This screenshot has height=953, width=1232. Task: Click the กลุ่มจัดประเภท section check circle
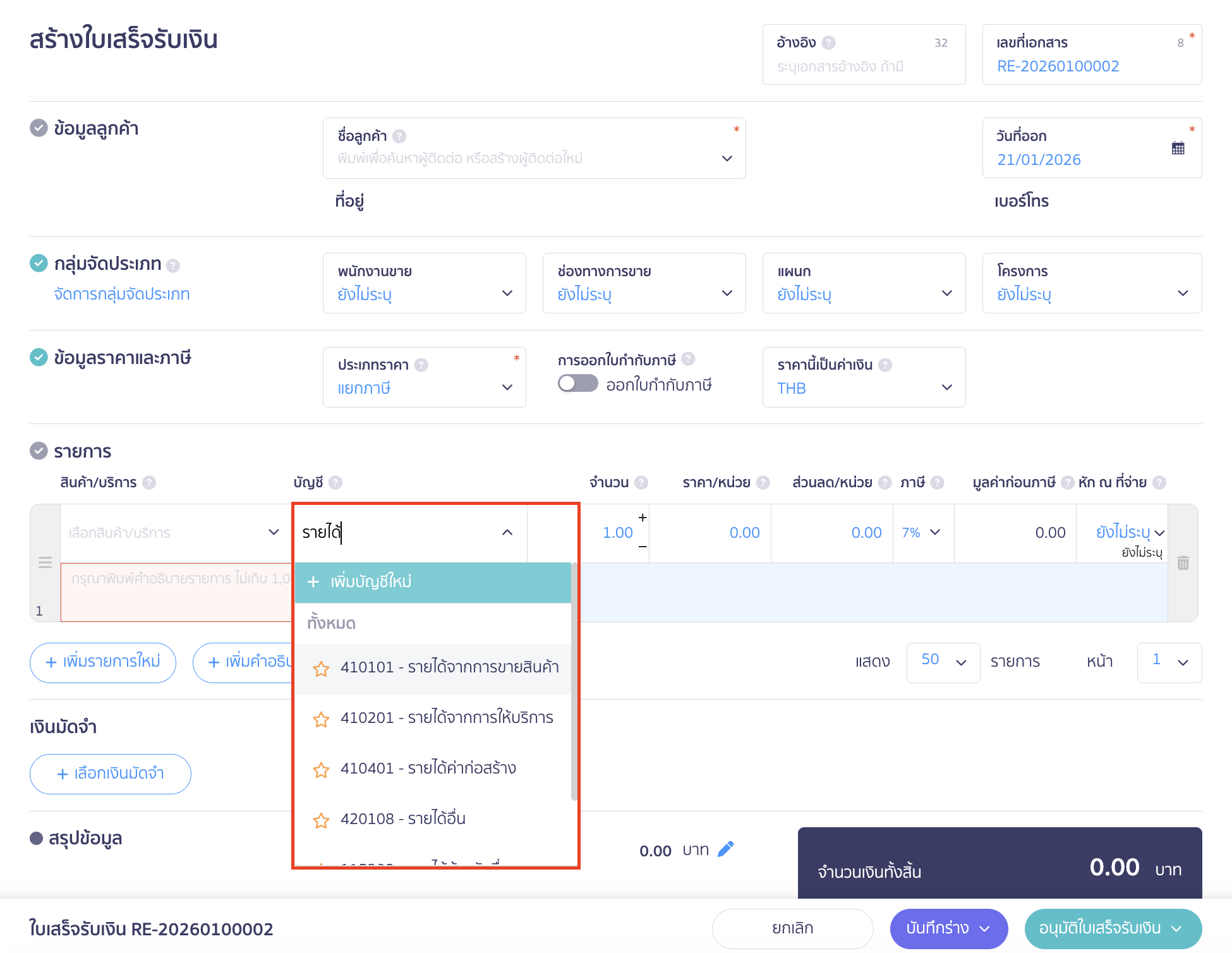[39, 263]
